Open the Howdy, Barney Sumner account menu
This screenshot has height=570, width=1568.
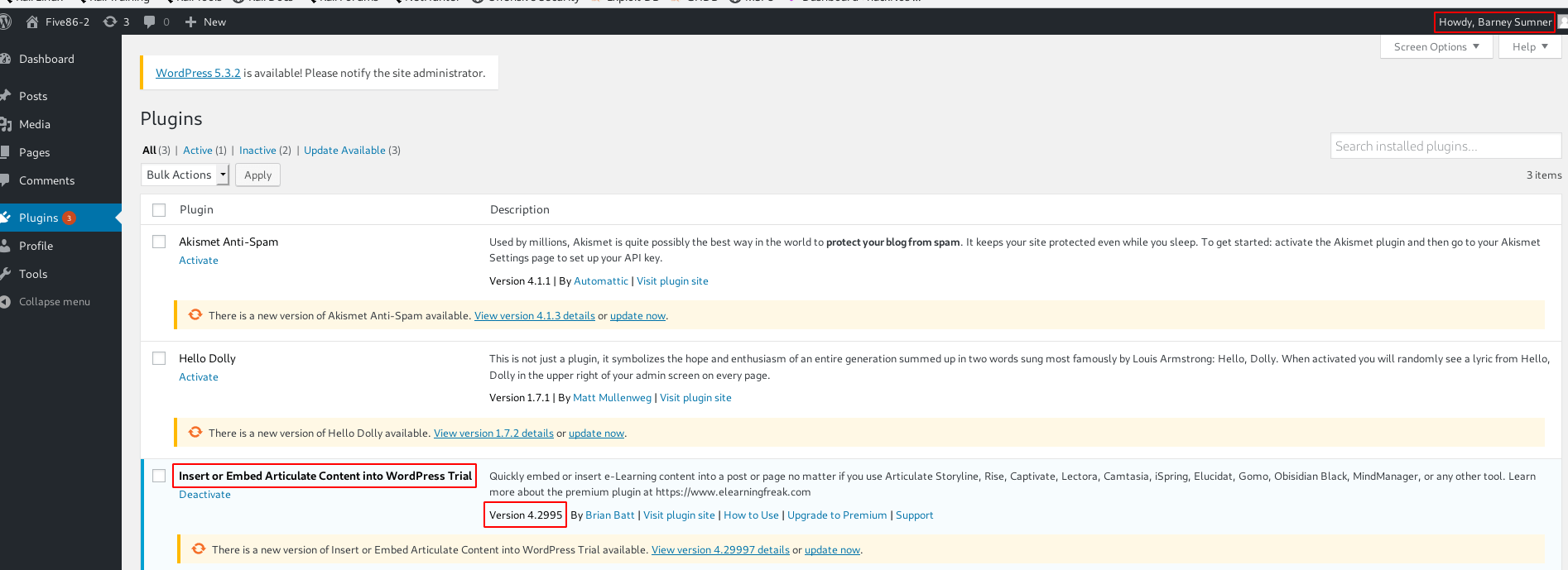click(1495, 22)
